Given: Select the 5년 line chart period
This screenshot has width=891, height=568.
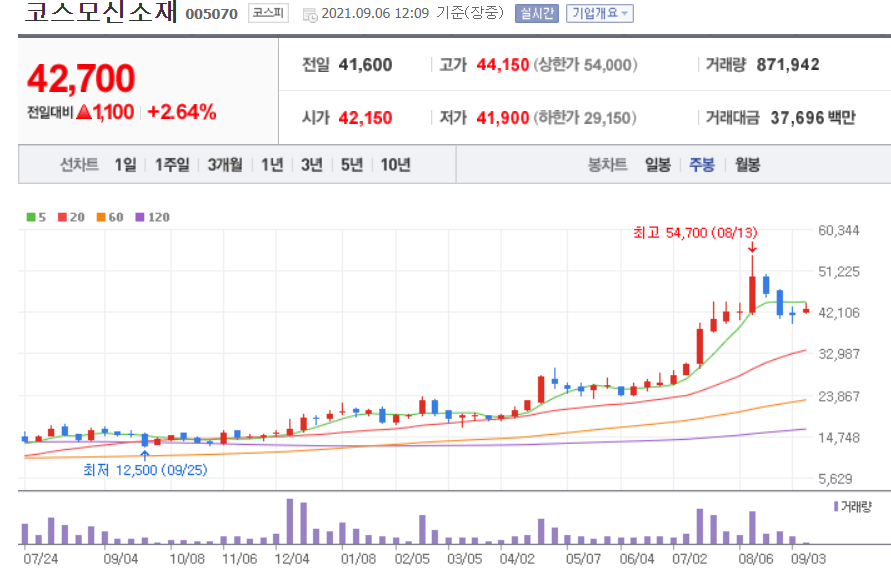Looking at the screenshot, I should (352, 165).
